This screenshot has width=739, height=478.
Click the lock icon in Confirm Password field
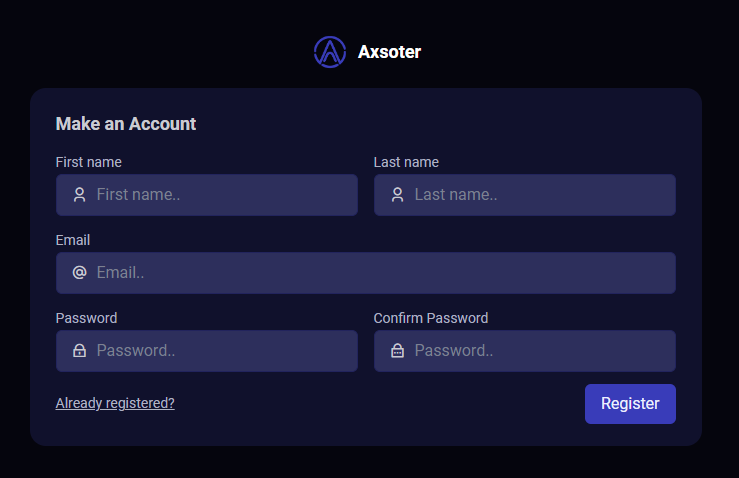[x=398, y=350]
